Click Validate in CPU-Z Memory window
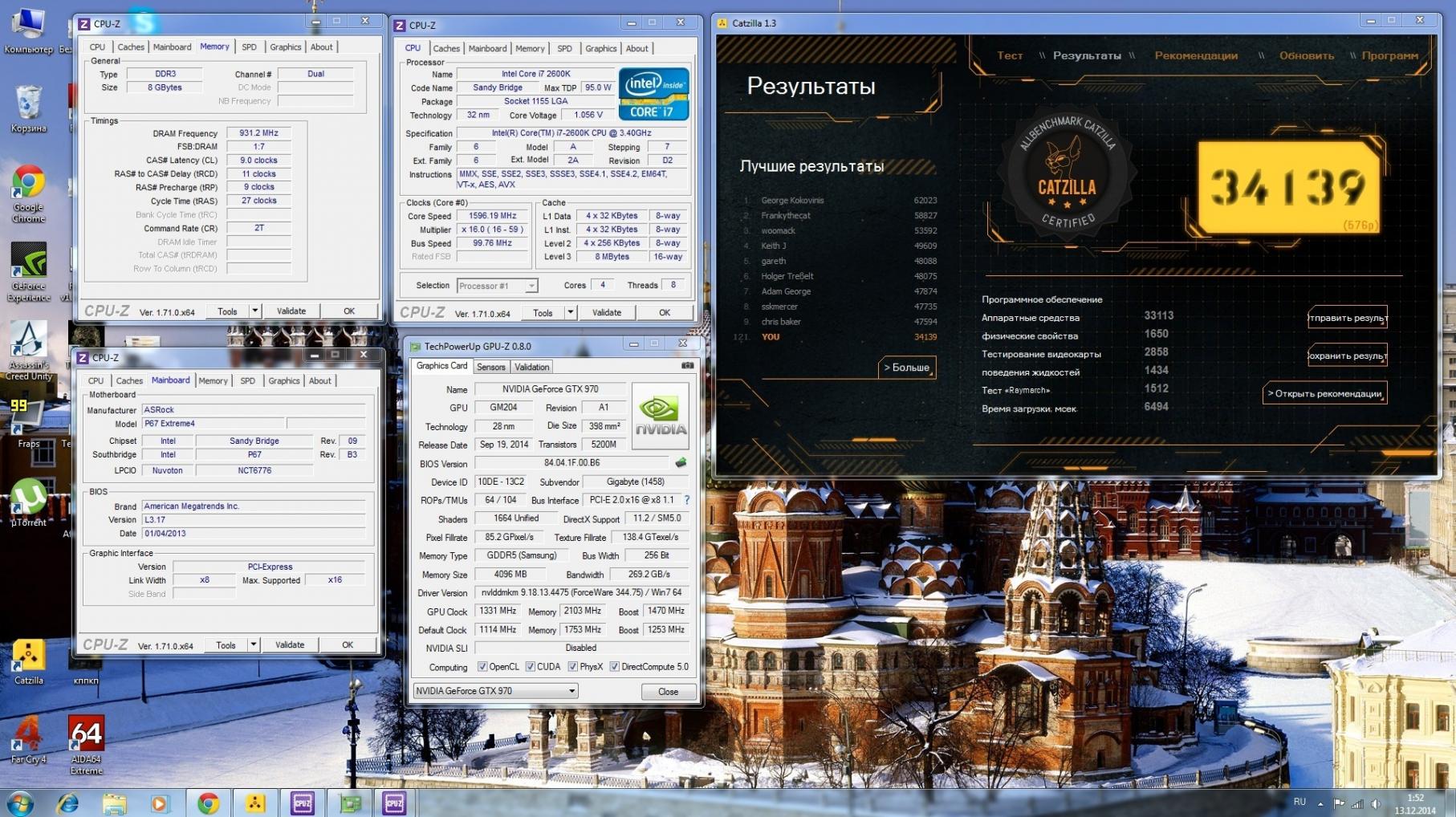1456x817 pixels. coord(291,311)
